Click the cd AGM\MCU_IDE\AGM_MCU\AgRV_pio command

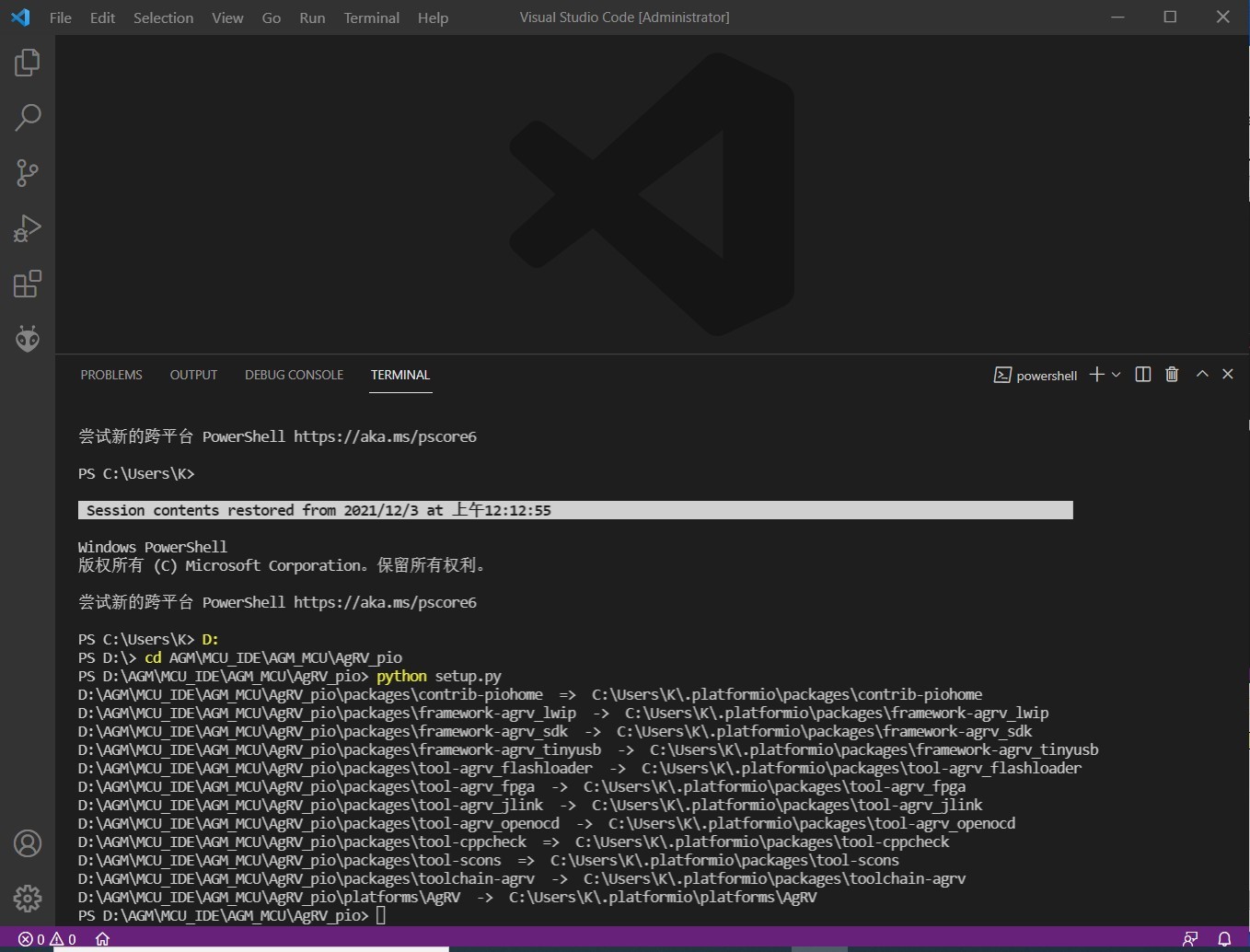point(240,657)
